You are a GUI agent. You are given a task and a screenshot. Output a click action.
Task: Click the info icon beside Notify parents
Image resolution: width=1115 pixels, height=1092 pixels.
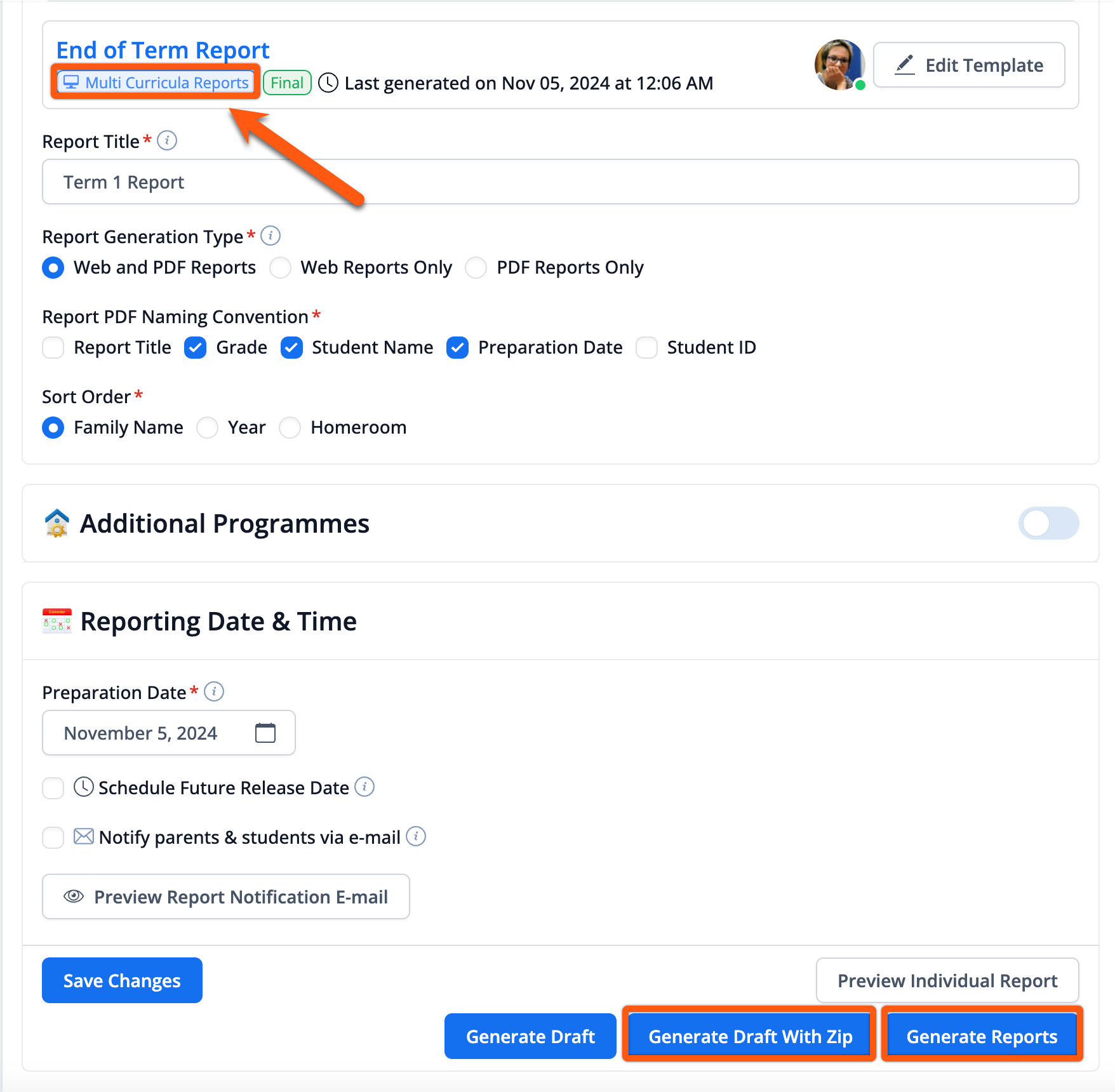click(x=416, y=837)
